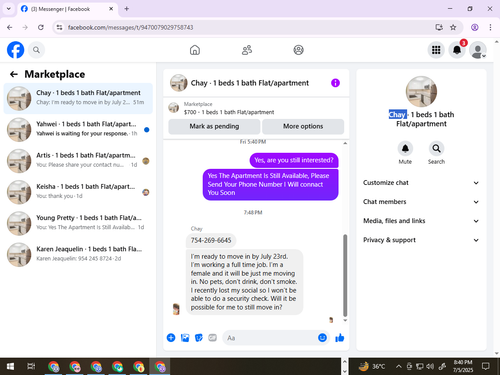
Task: Select the Messenger | Facebook browser tab
Action: coord(67,9)
